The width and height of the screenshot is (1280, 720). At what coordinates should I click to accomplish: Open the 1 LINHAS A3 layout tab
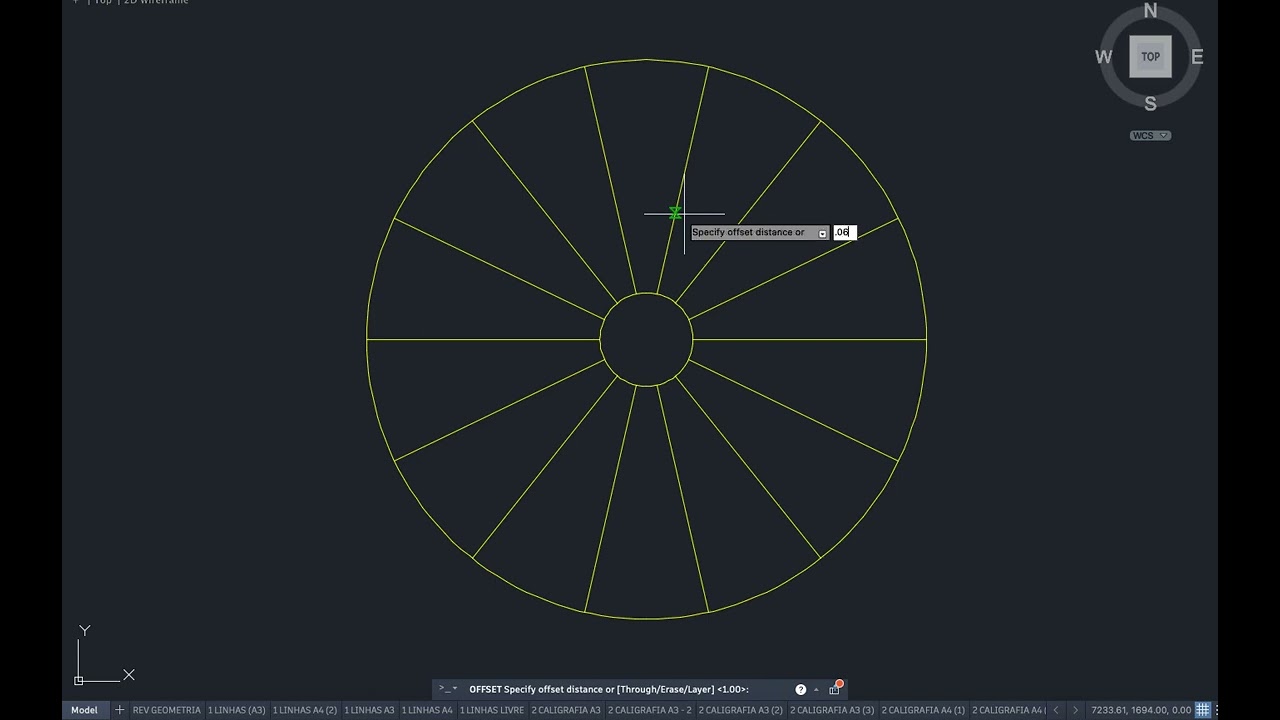point(370,710)
